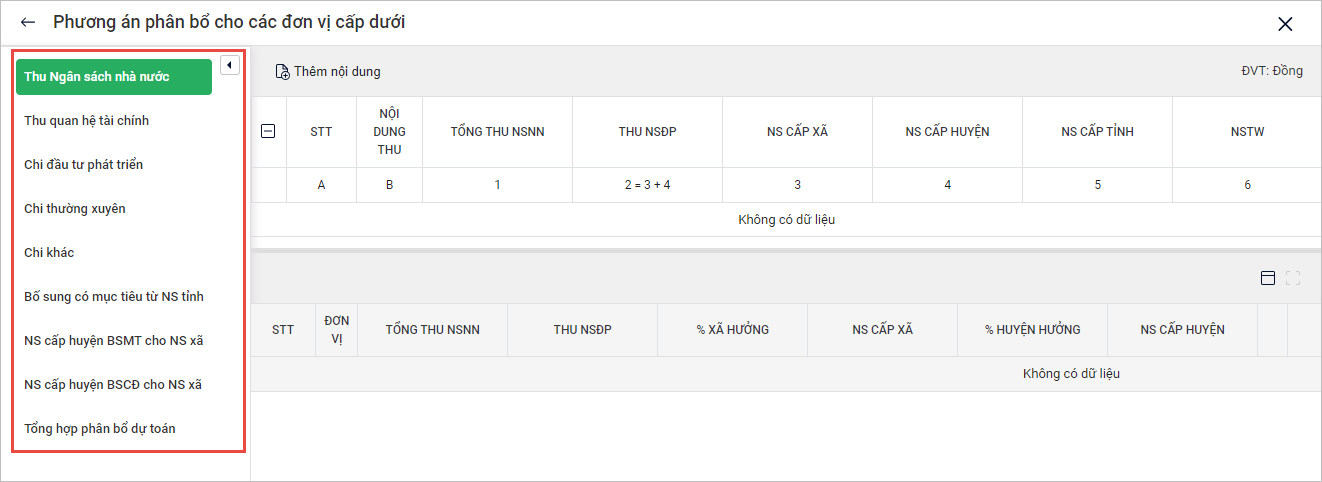This screenshot has width=1322, height=482.
Task: Open Bổ sung có mục tiêu từ NS tỉnh
Action: tap(114, 297)
